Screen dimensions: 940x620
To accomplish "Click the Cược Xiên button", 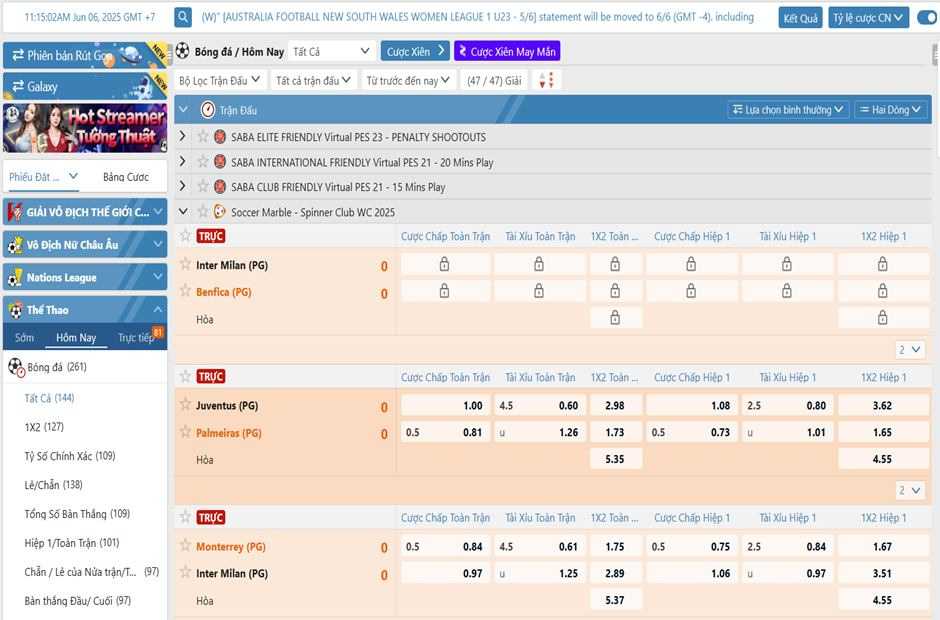I will (x=415, y=52).
